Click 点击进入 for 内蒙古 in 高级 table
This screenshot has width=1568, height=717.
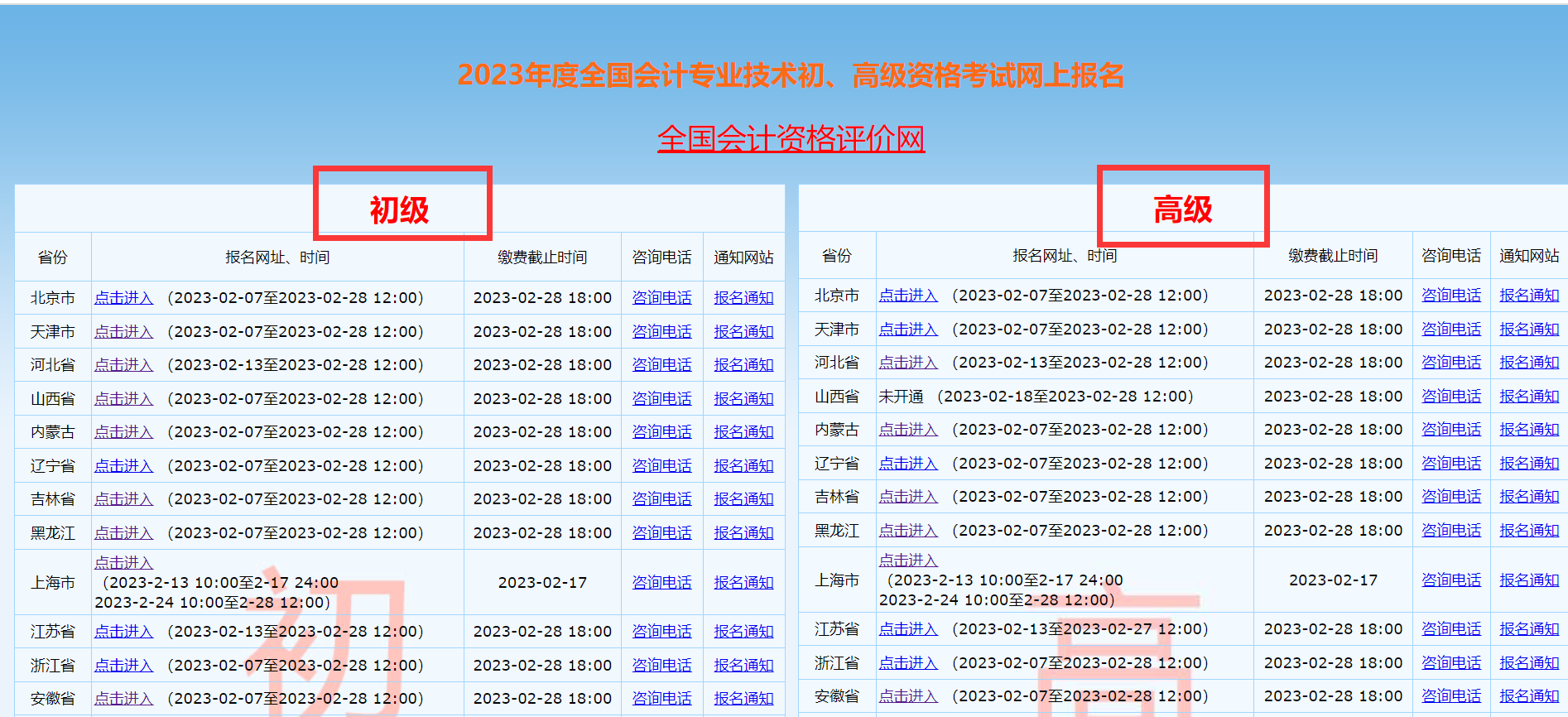click(908, 430)
